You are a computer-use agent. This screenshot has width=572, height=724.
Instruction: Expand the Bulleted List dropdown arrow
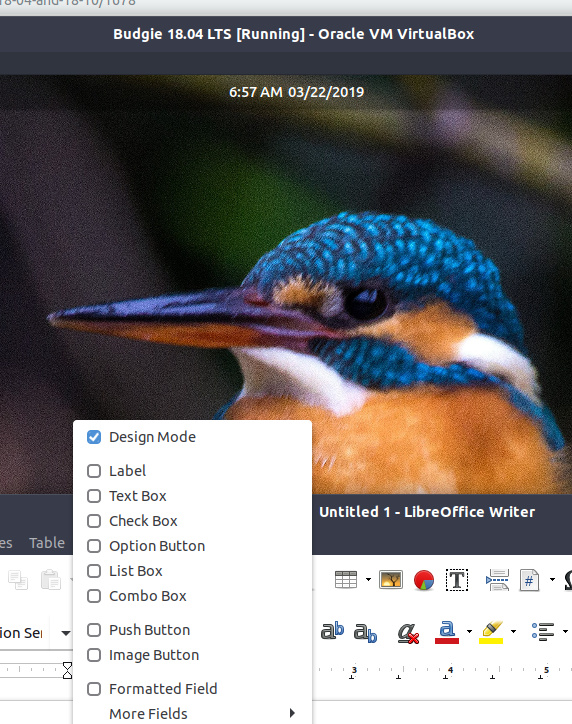tap(565, 631)
